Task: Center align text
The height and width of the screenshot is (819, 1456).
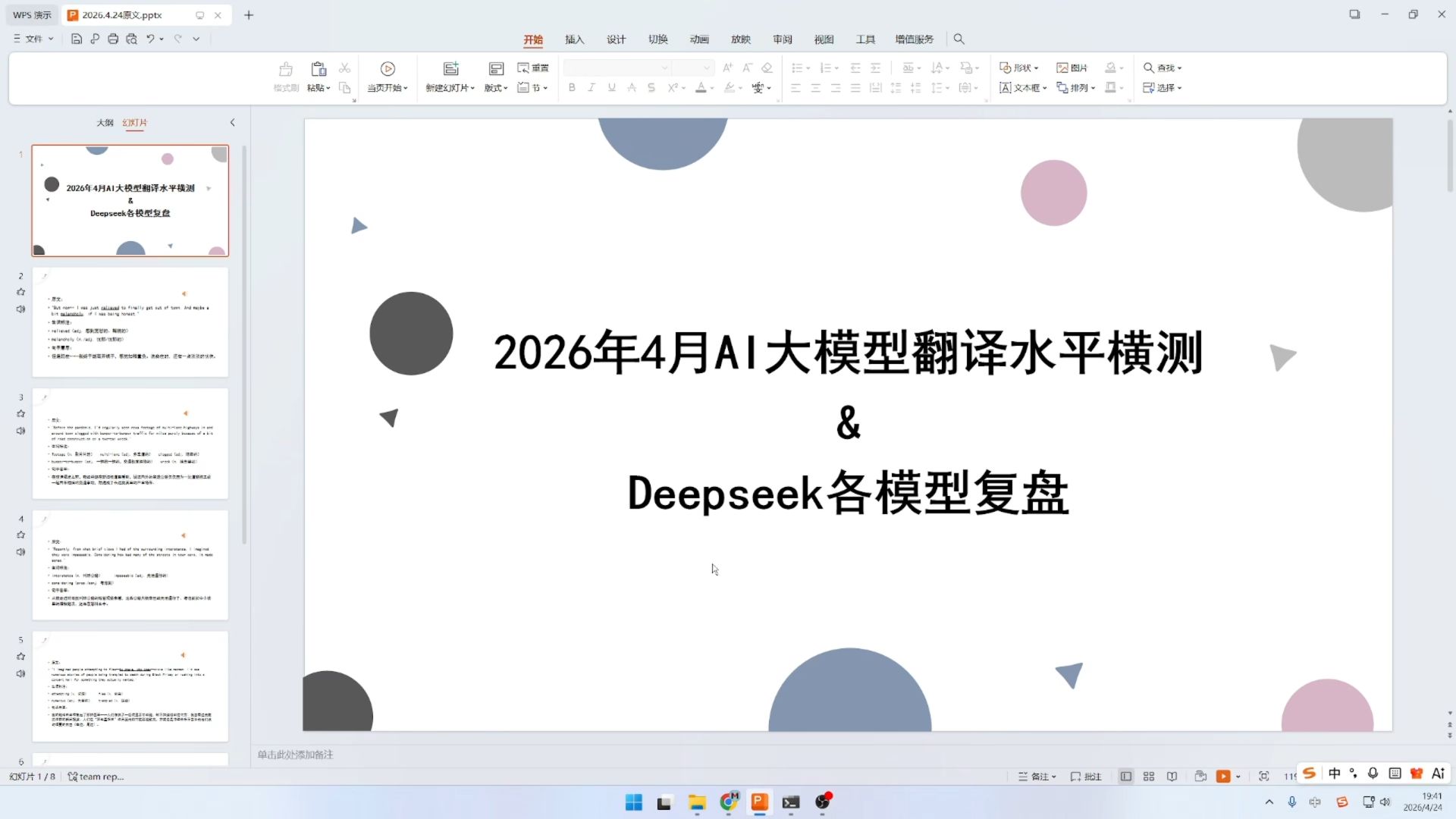Action: [815, 88]
